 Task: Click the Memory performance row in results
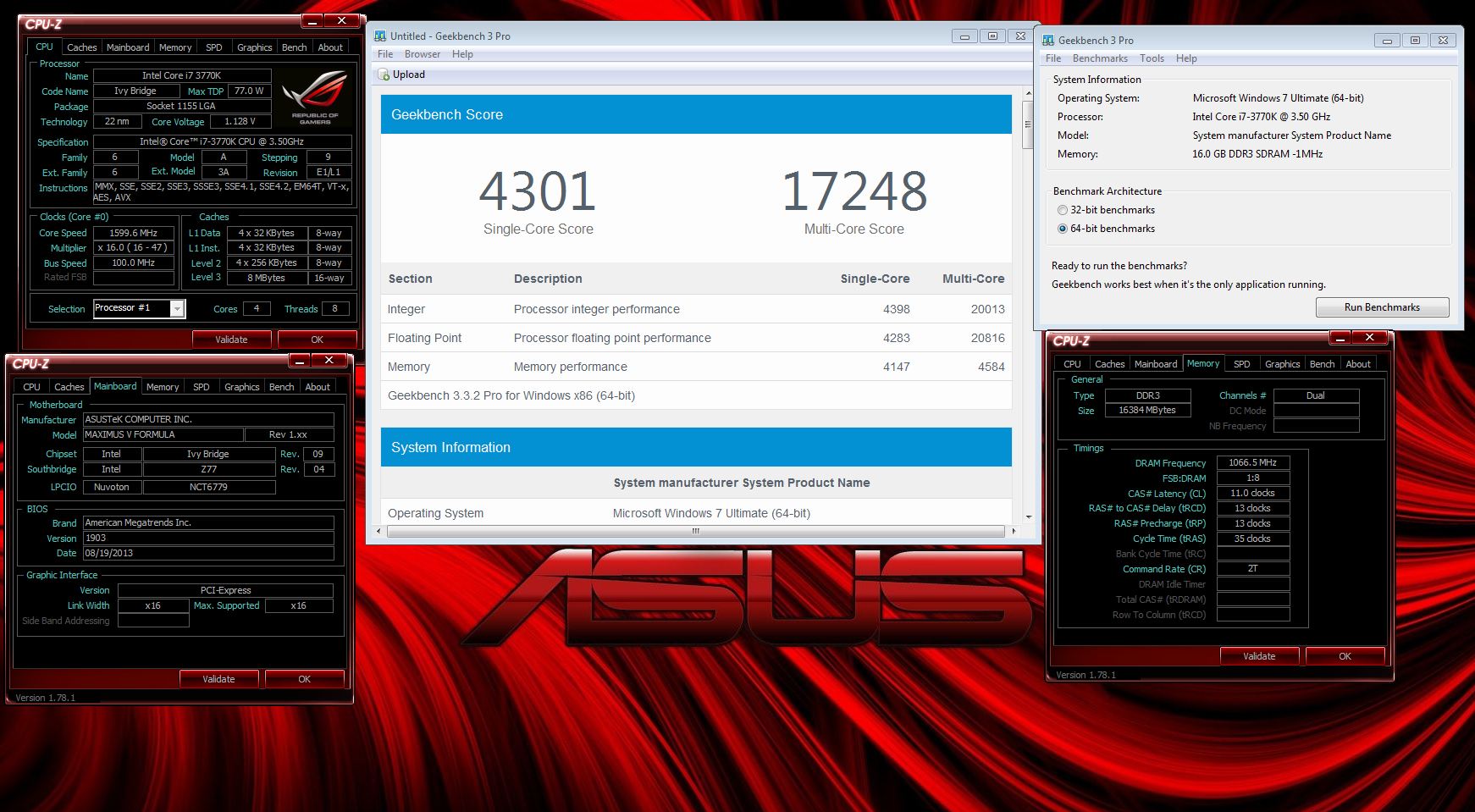click(x=696, y=367)
